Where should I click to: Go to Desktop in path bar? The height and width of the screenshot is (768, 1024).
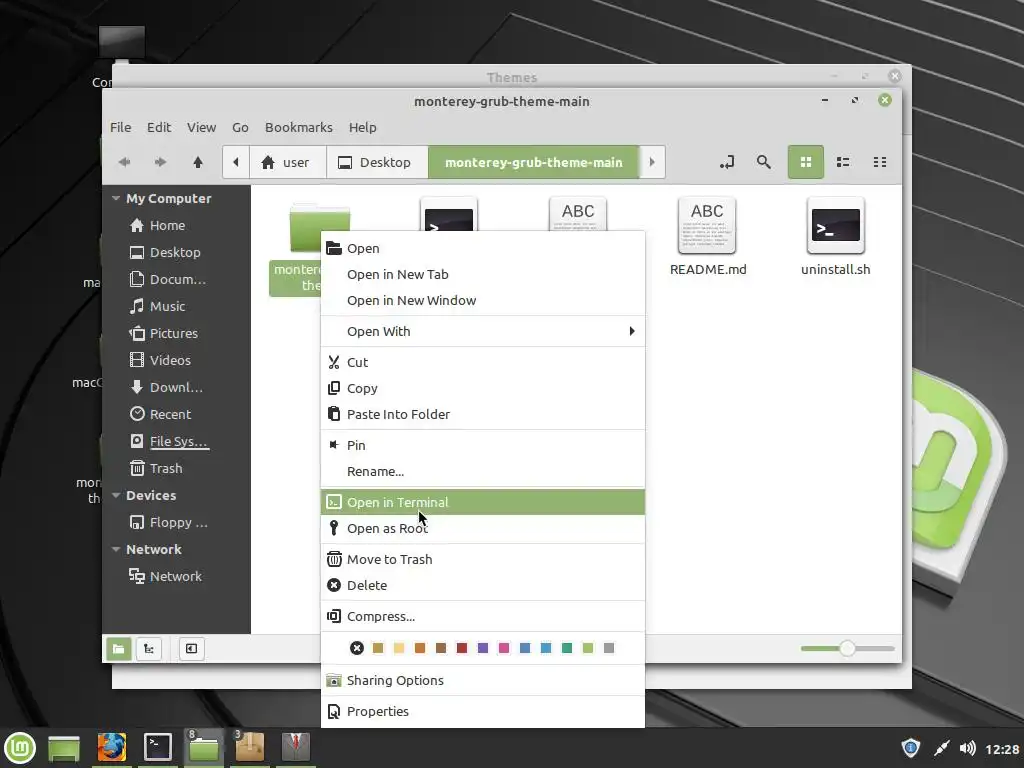coord(377,162)
